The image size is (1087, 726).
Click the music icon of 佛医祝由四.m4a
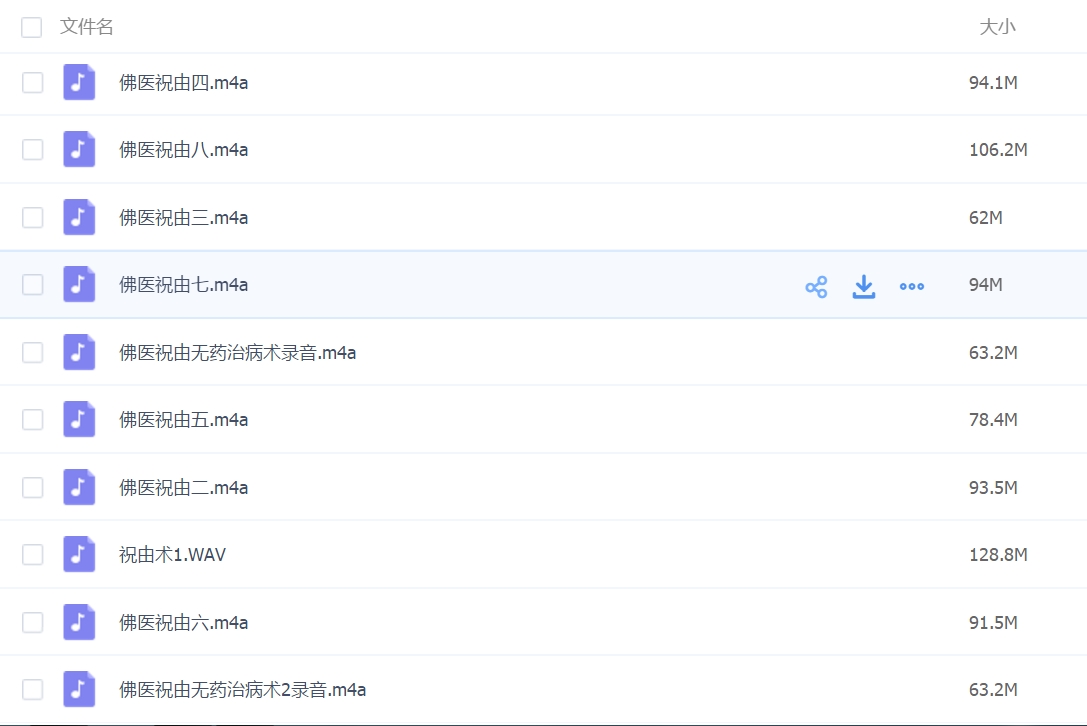coord(79,82)
